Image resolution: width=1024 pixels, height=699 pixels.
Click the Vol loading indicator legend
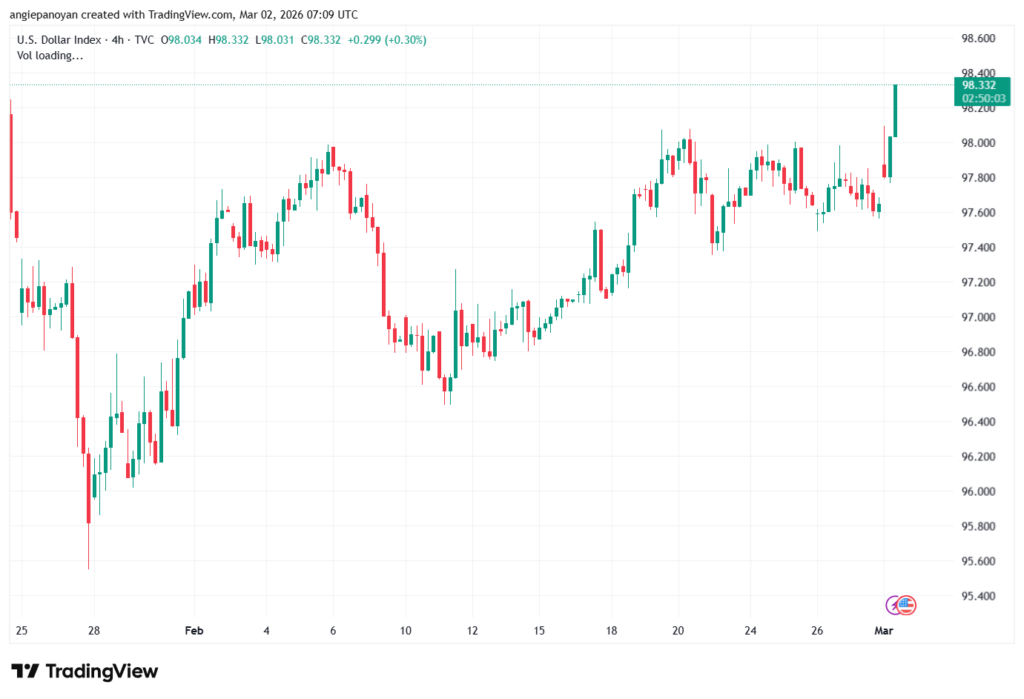pyautogui.click(x=50, y=55)
